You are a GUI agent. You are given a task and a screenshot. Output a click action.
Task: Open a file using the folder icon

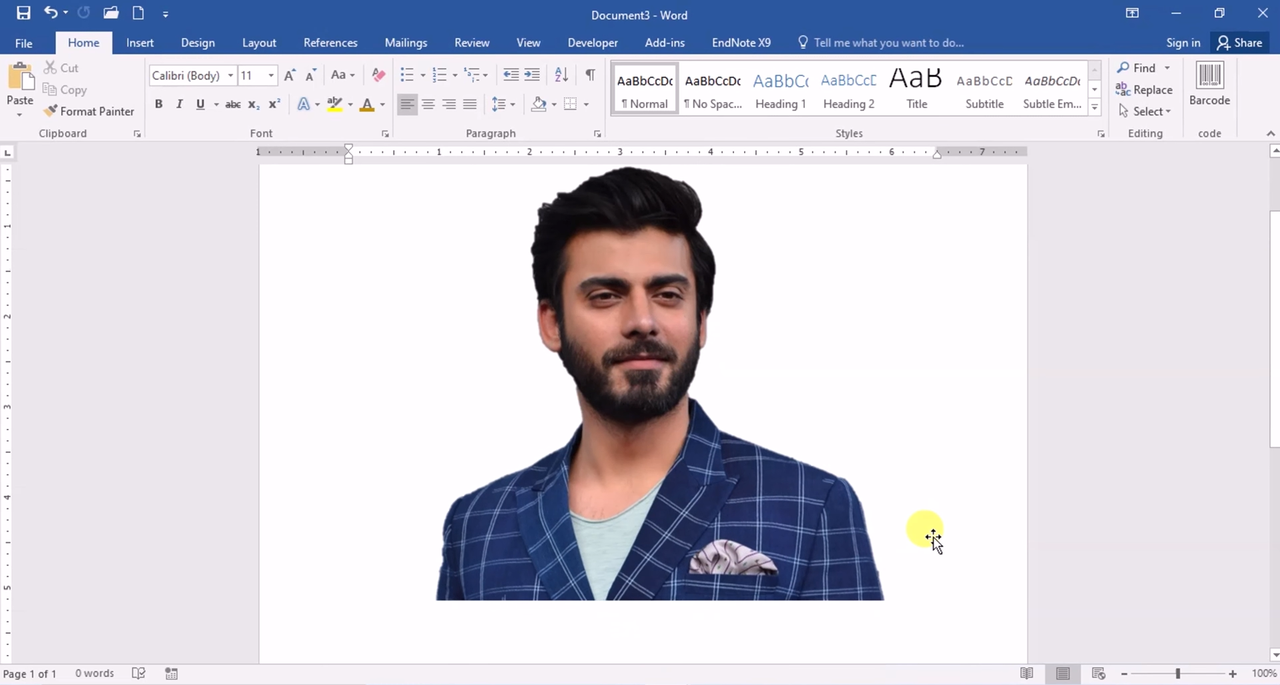[x=111, y=13]
